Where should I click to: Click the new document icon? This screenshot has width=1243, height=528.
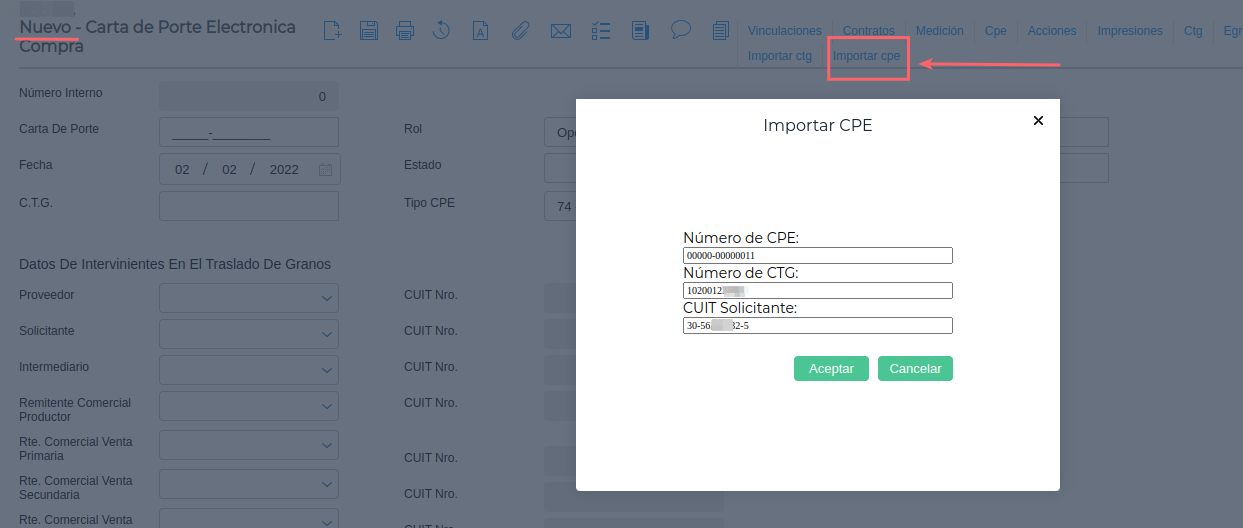pyautogui.click(x=333, y=31)
